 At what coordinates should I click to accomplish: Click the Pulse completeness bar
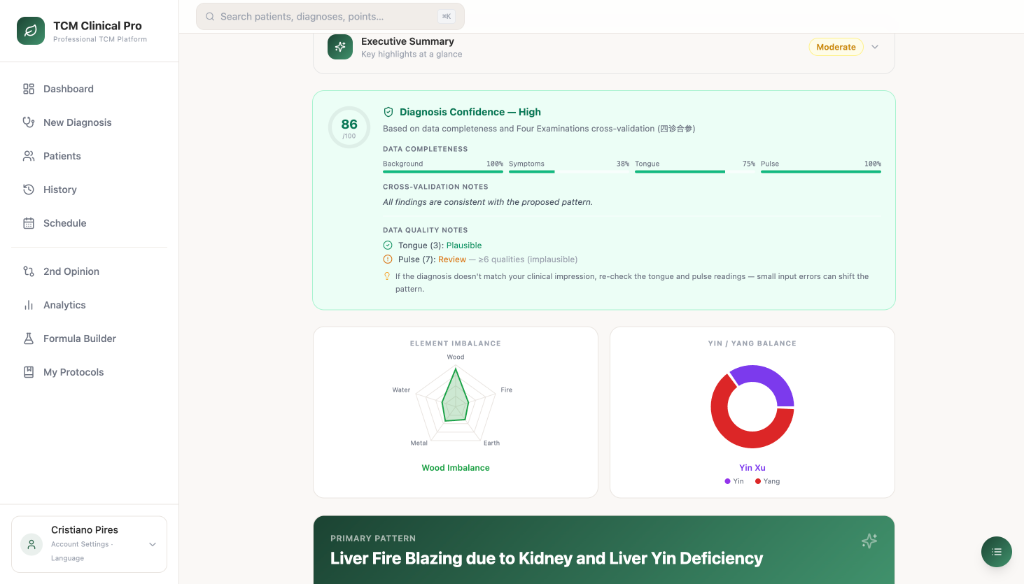click(821, 172)
